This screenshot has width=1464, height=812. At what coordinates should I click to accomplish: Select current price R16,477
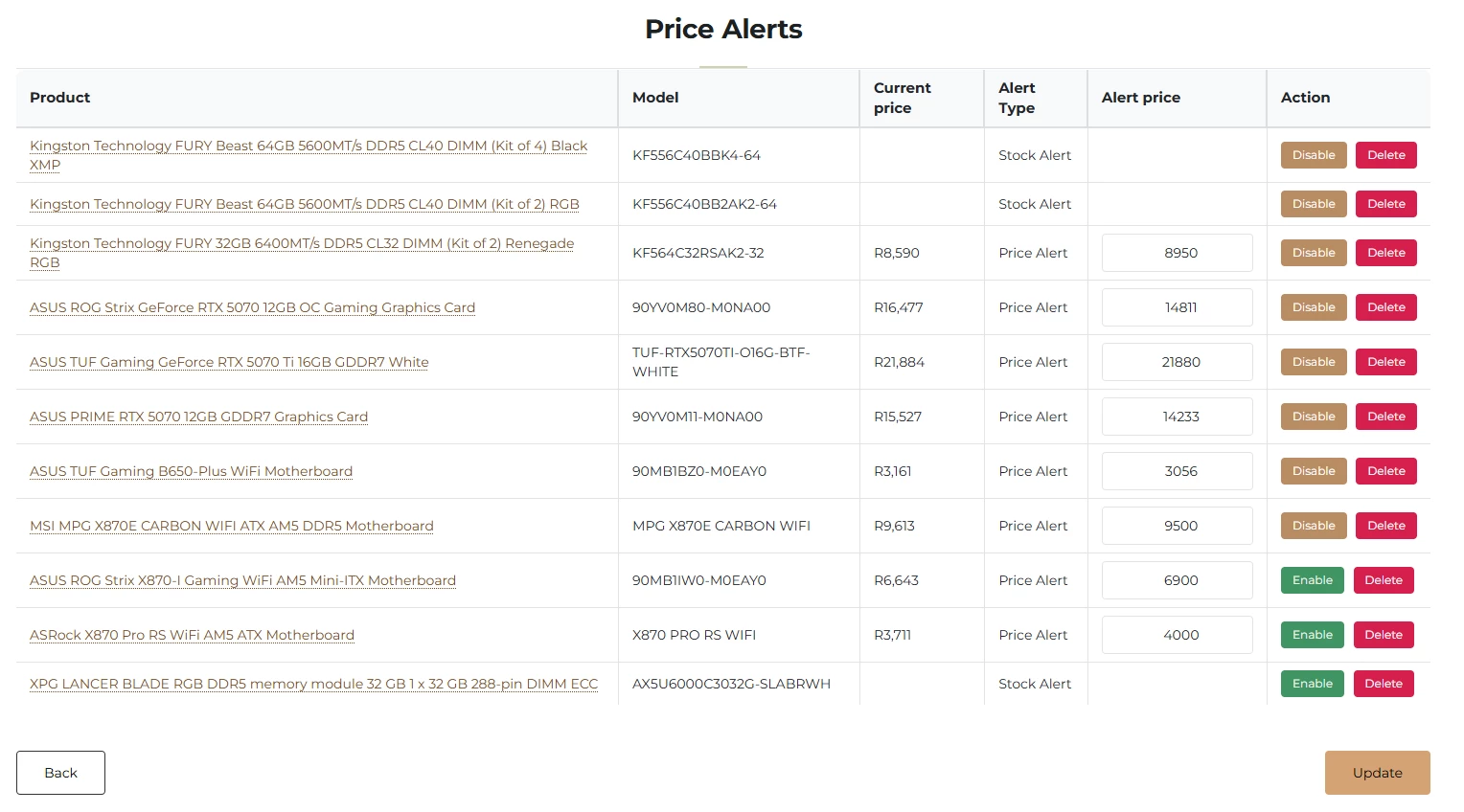(899, 307)
